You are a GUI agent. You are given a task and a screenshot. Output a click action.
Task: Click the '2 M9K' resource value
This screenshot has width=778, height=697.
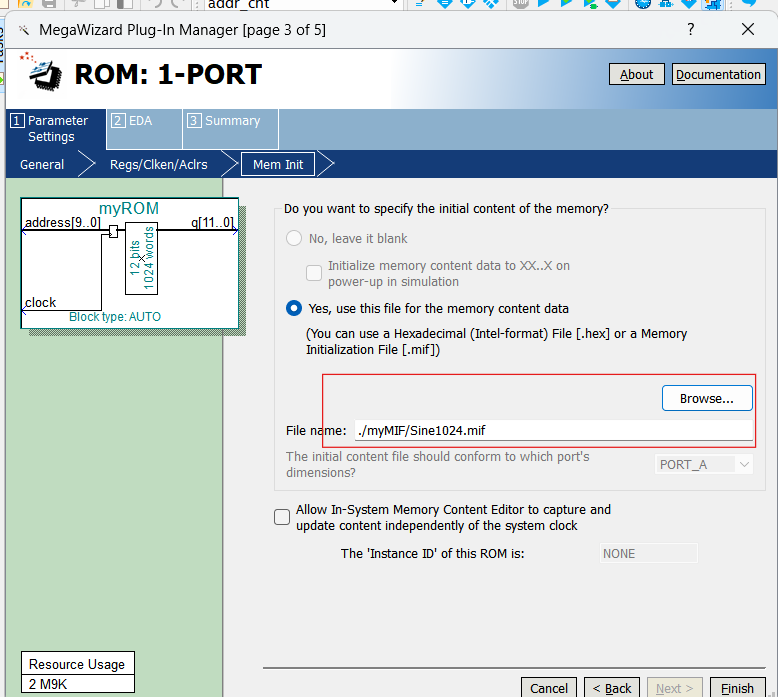click(x=48, y=684)
